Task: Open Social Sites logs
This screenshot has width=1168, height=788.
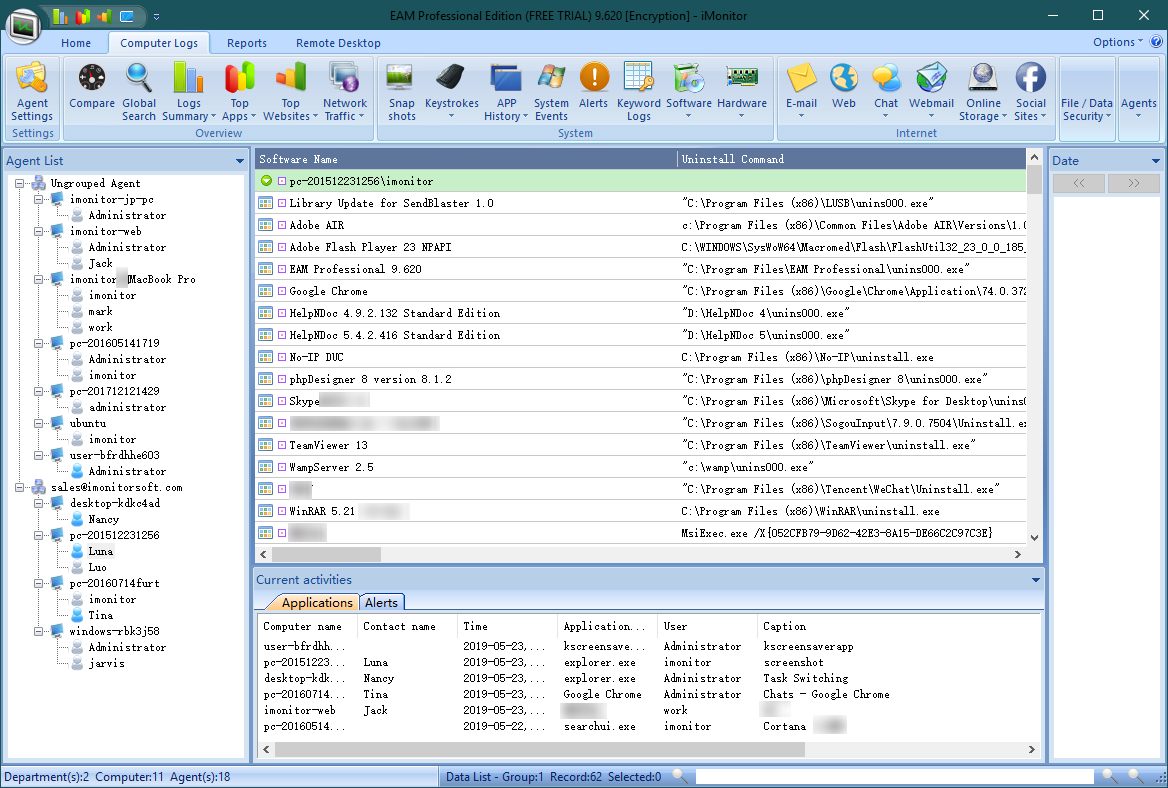Action: coord(1030,92)
